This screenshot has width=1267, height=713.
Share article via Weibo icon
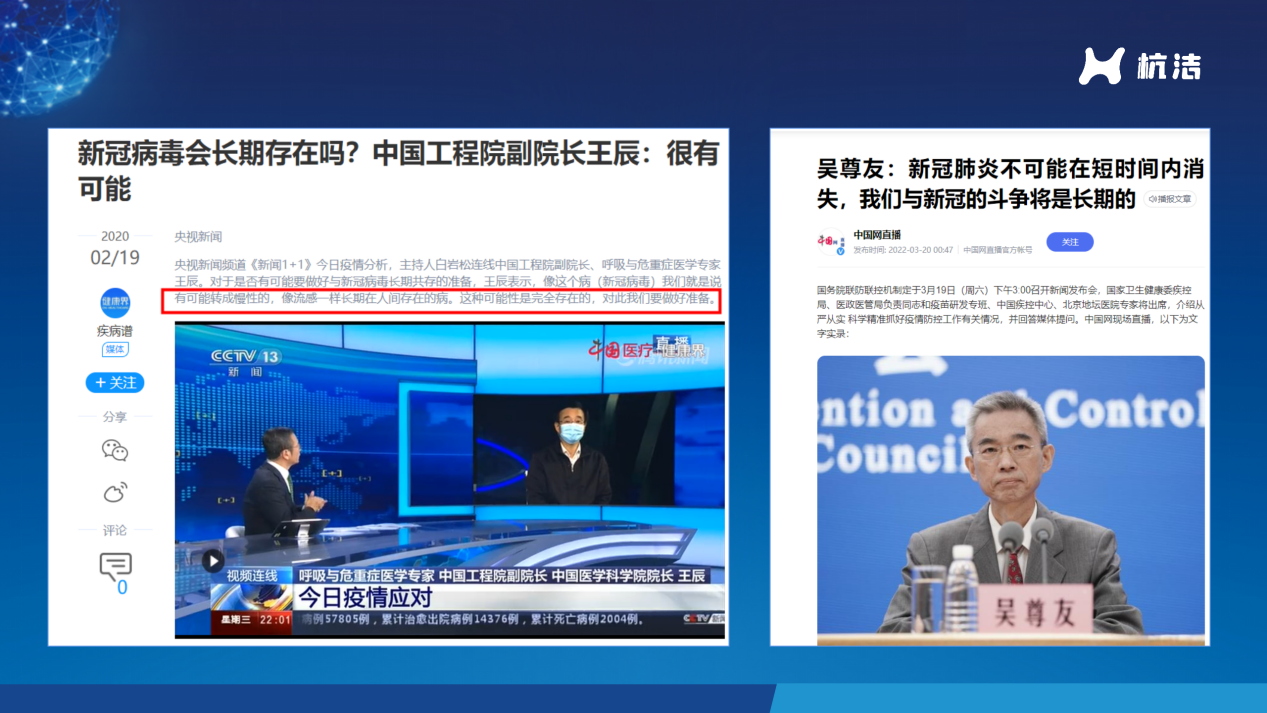pos(115,492)
